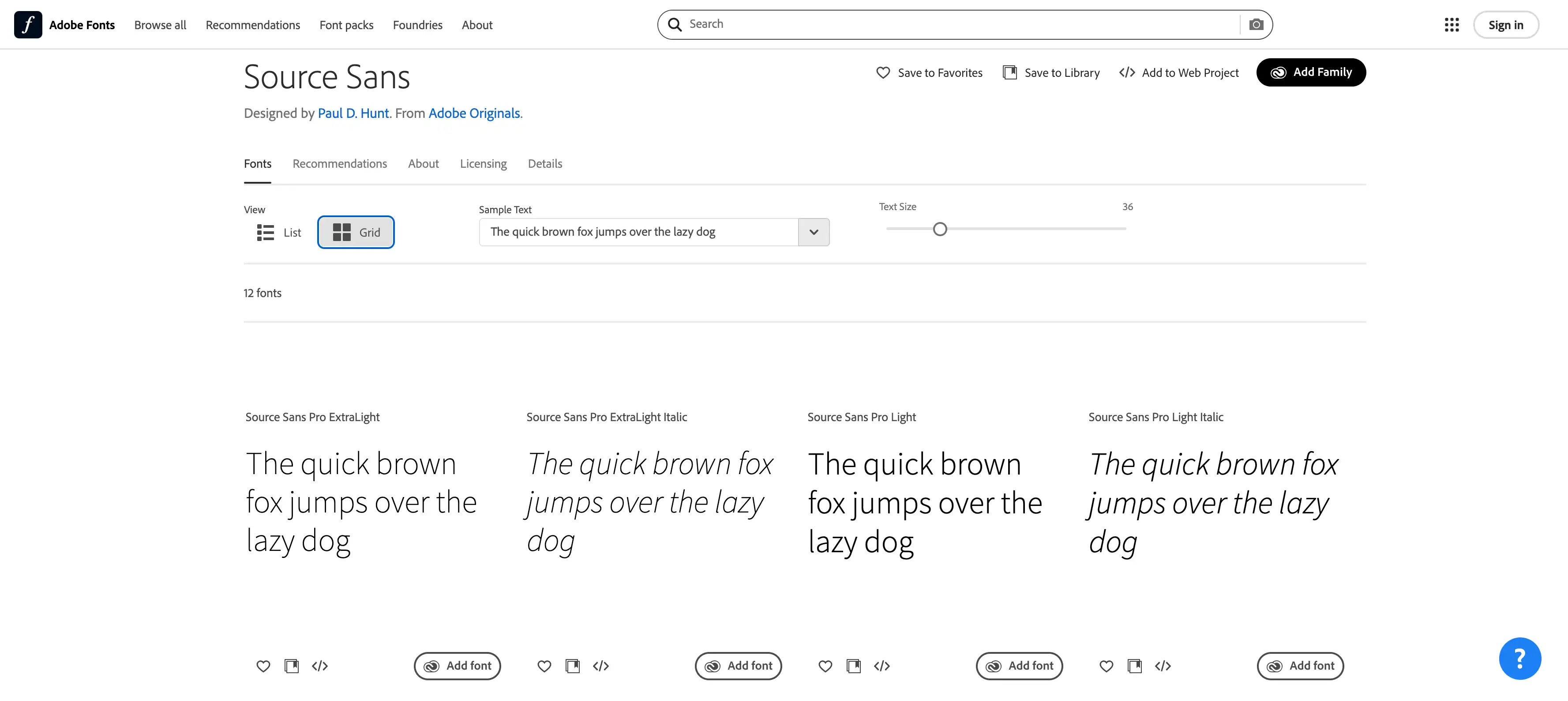Open Font packs in top navigation
The image size is (1568, 701).
click(346, 25)
